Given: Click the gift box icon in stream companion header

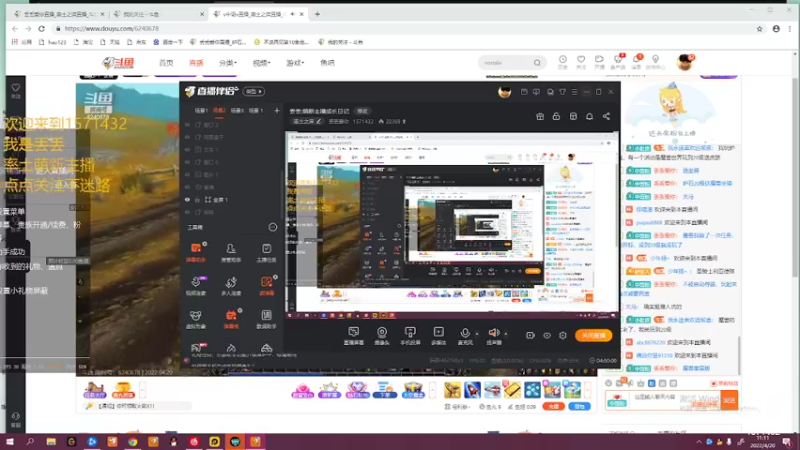Looking at the screenshot, I should (x=540, y=116).
